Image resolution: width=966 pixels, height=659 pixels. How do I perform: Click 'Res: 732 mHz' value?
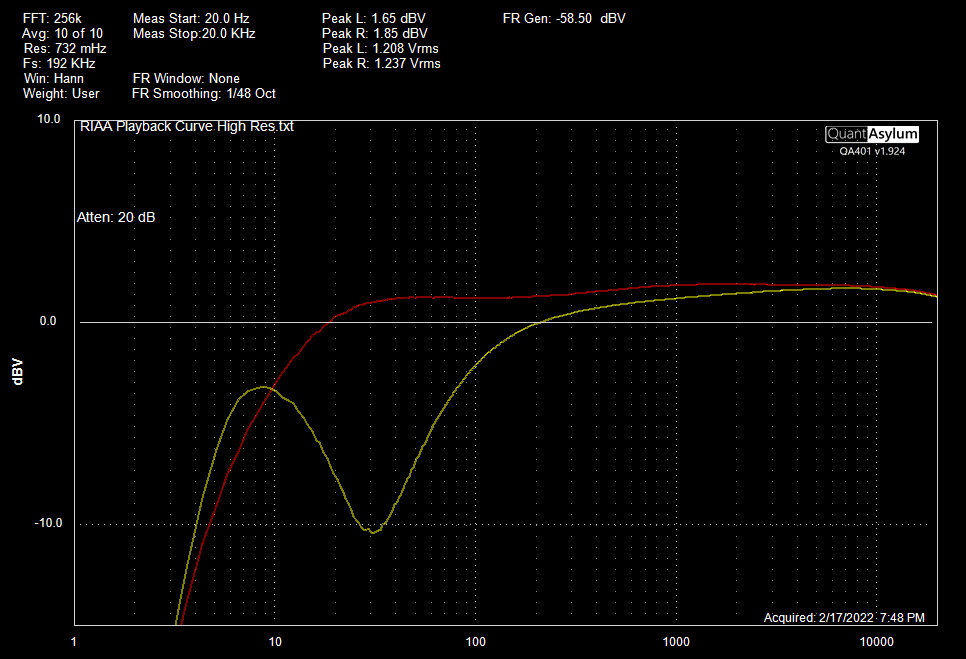65,49
